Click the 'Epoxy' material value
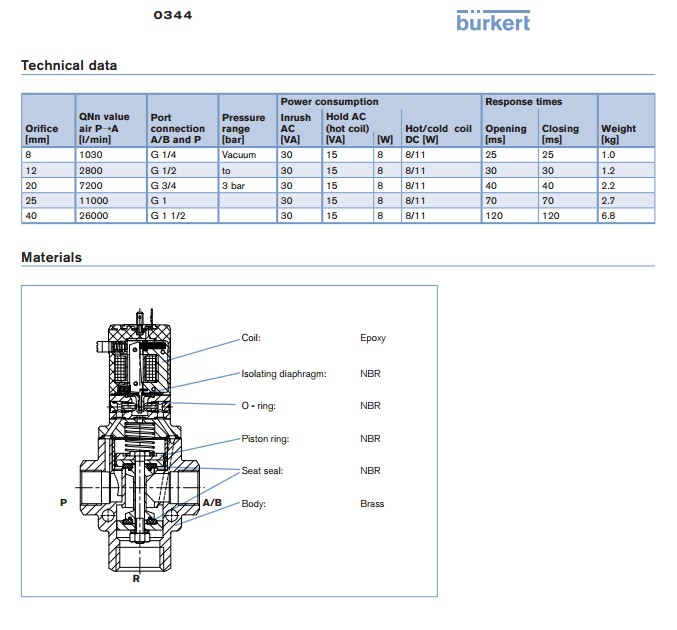Screen dimensions: 677x630 373,338
